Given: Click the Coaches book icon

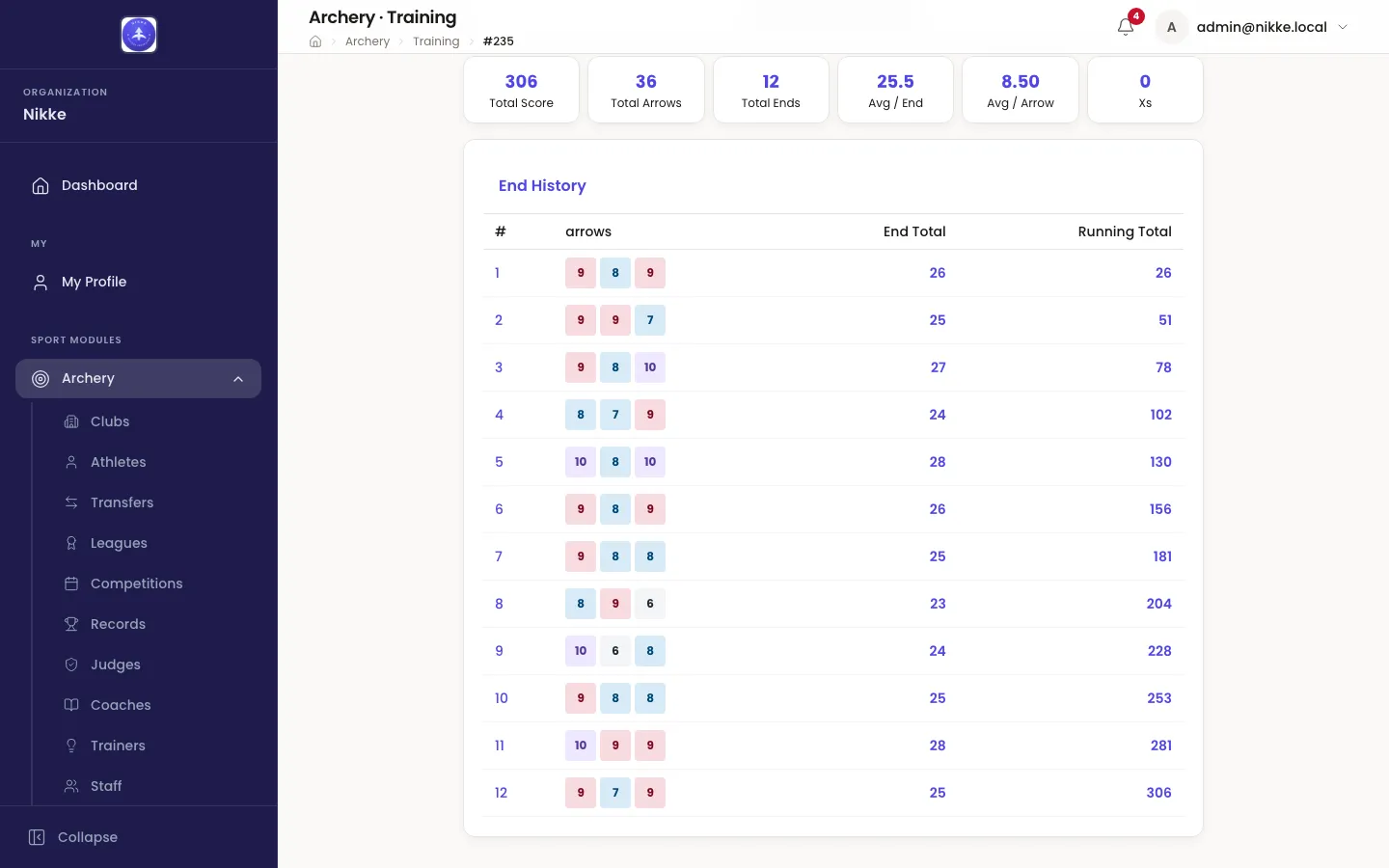Looking at the screenshot, I should point(71,705).
